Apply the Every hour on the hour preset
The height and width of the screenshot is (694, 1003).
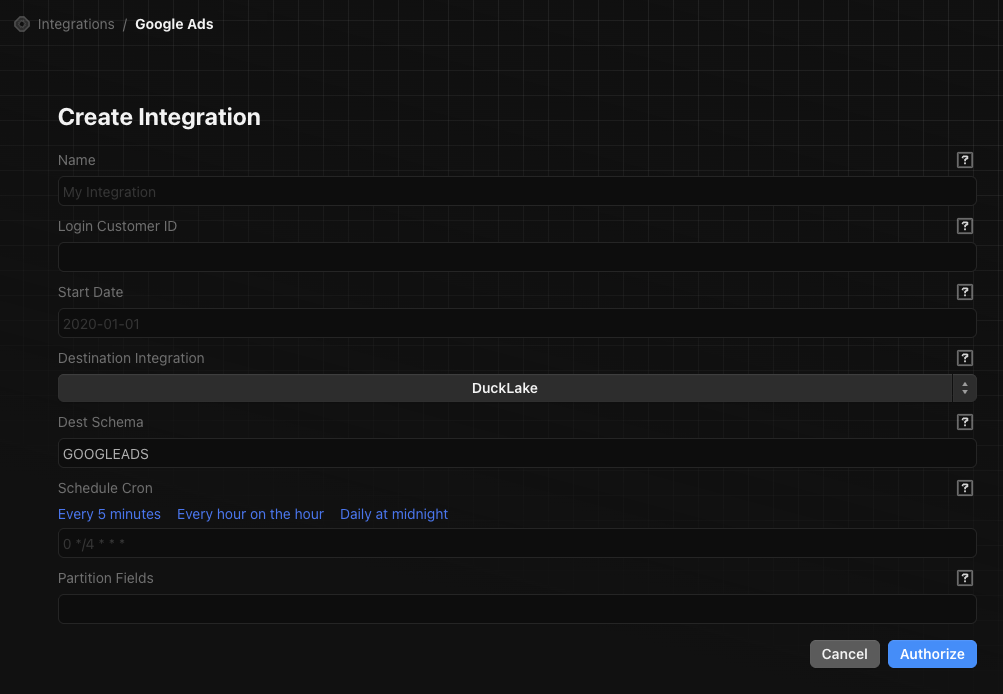click(250, 514)
